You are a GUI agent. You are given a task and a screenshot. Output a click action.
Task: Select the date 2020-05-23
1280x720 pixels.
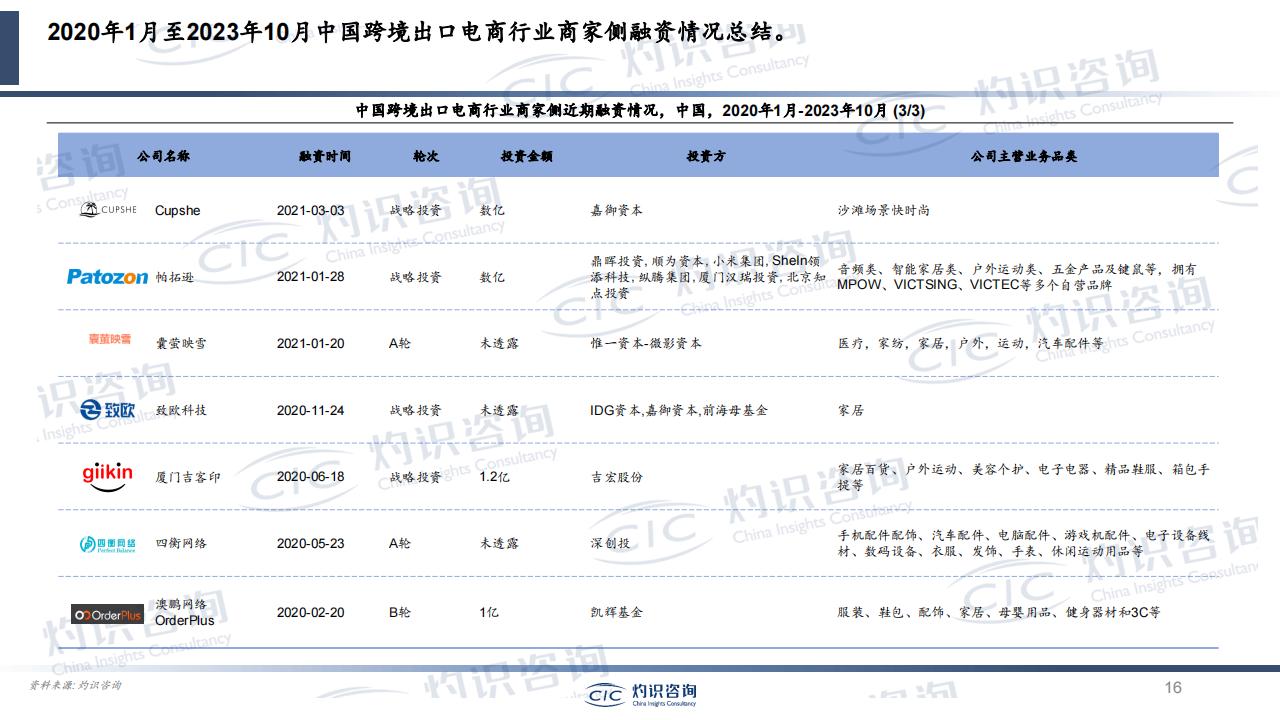(x=310, y=543)
